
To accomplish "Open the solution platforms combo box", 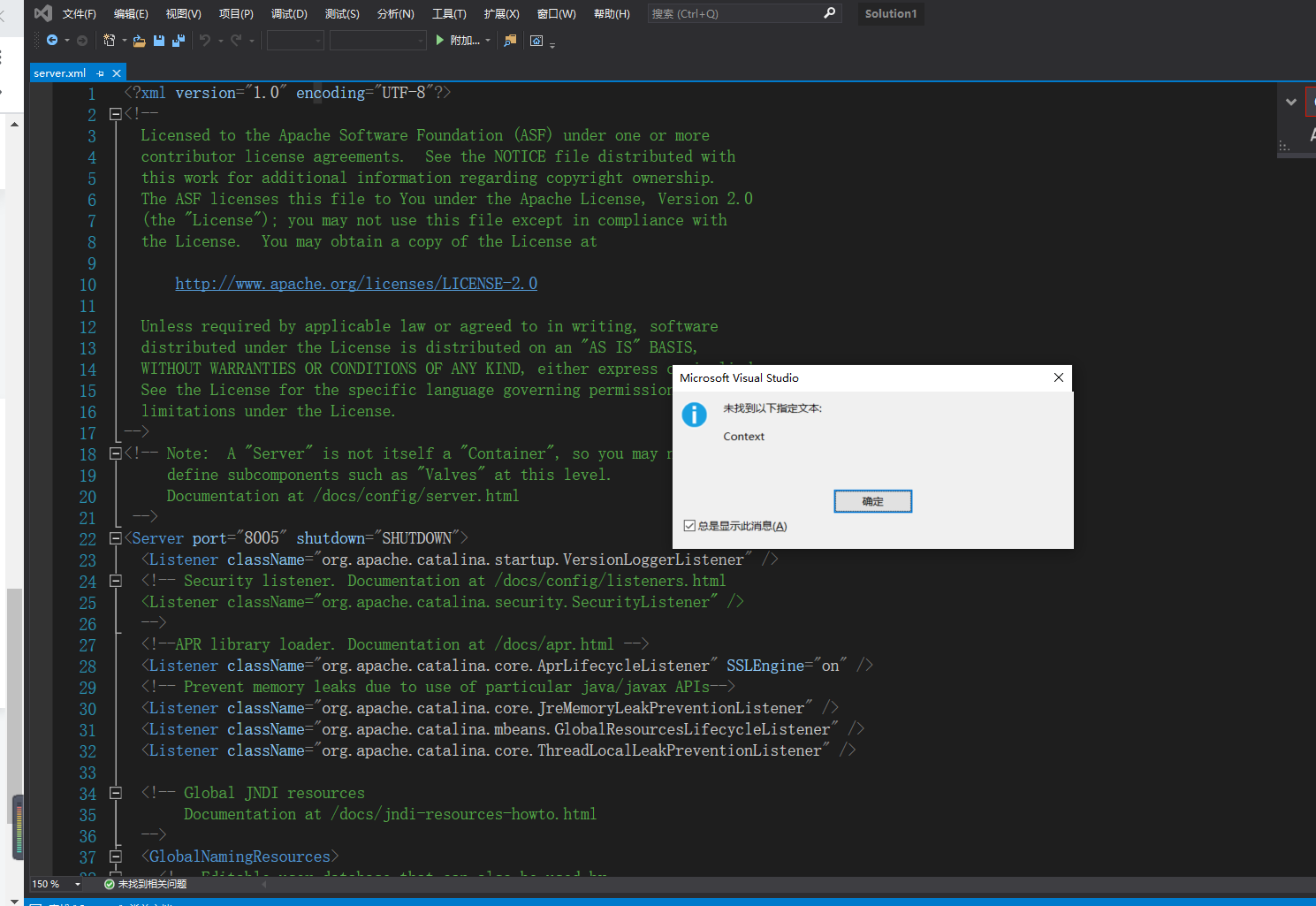I will pyautogui.click(x=378, y=41).
